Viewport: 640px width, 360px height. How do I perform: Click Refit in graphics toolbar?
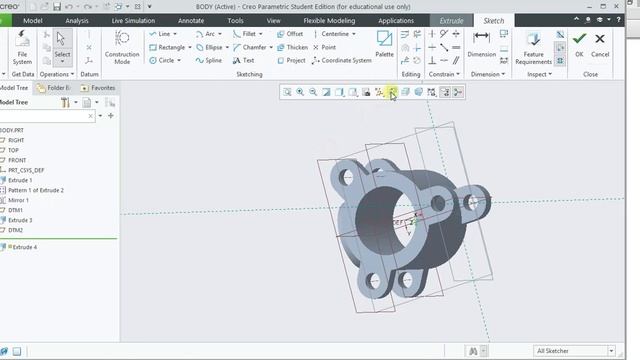[x=287, y=92]
